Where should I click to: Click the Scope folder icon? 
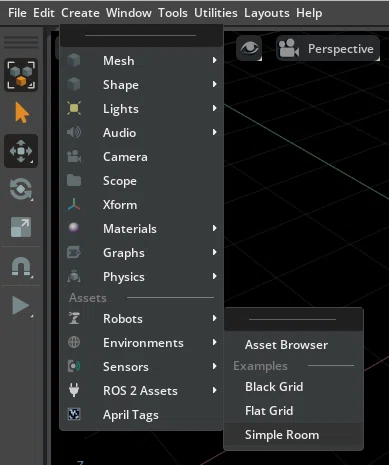click(74, 180)
